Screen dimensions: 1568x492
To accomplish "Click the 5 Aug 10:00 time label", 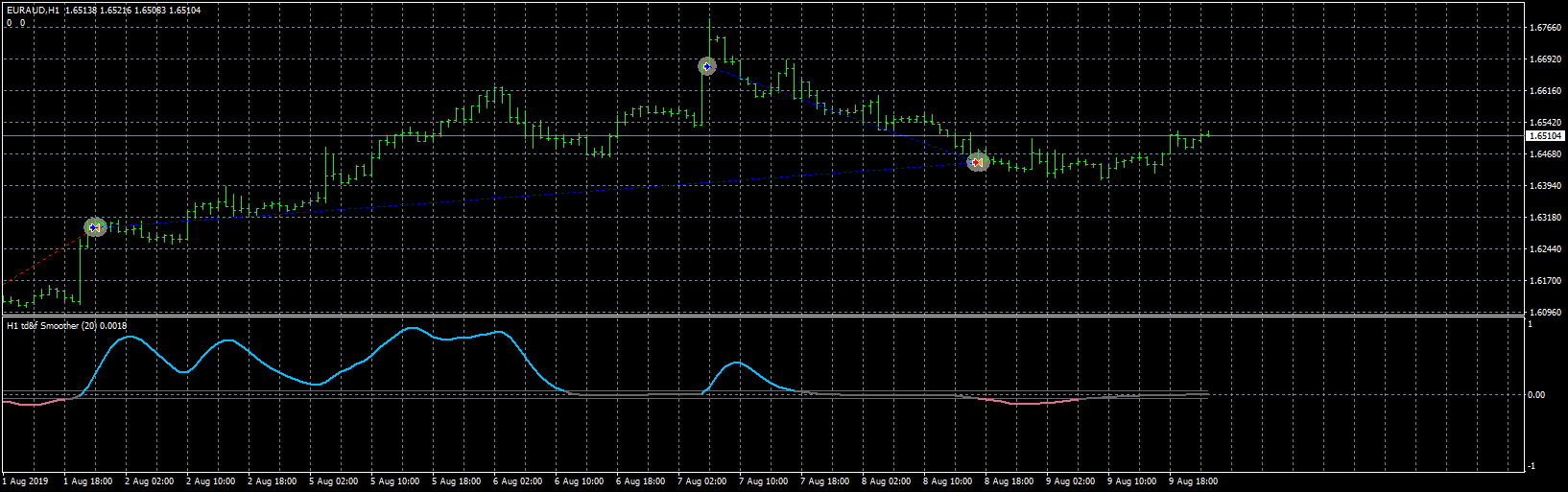I will (x=395, y=481).
